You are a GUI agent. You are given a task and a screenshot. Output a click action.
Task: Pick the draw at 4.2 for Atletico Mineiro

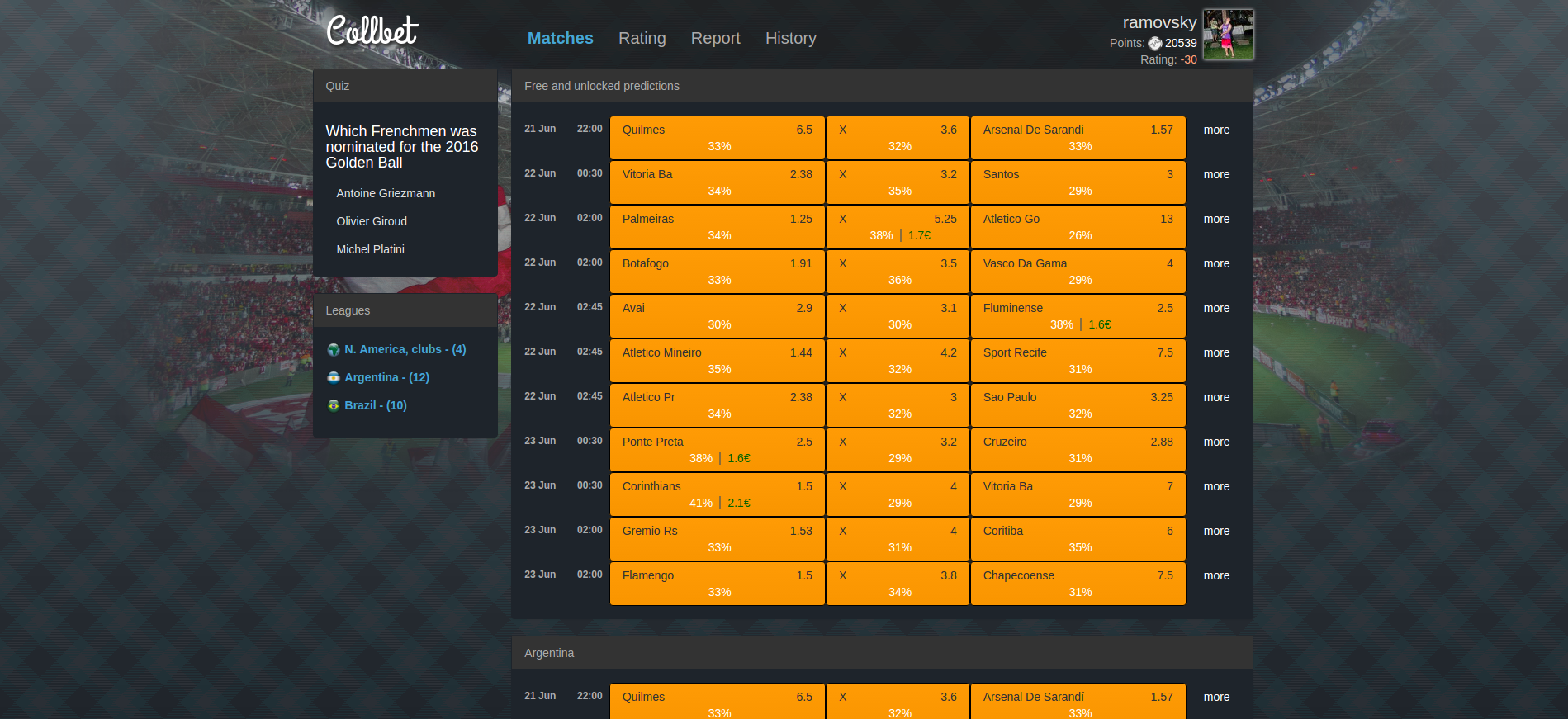tap(898, 361)
